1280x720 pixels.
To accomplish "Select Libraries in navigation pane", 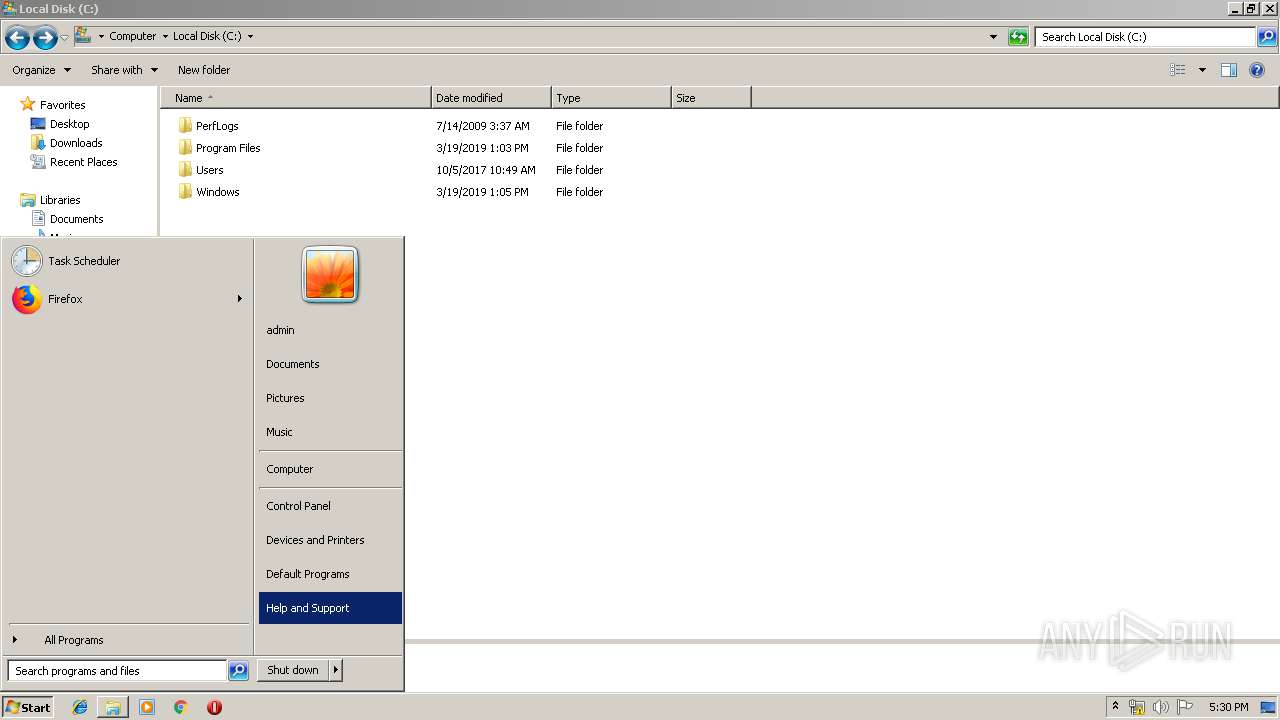I will pos(60,200).
